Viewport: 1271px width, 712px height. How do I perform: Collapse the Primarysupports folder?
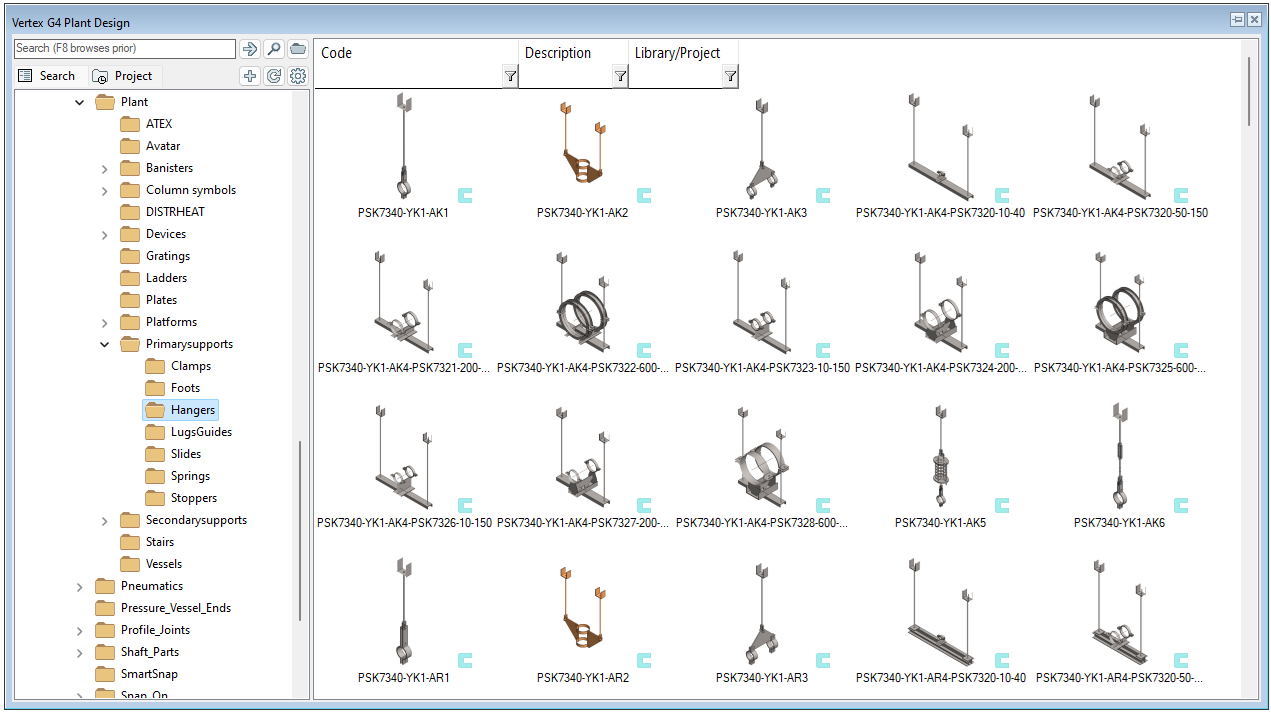point(105,344)
